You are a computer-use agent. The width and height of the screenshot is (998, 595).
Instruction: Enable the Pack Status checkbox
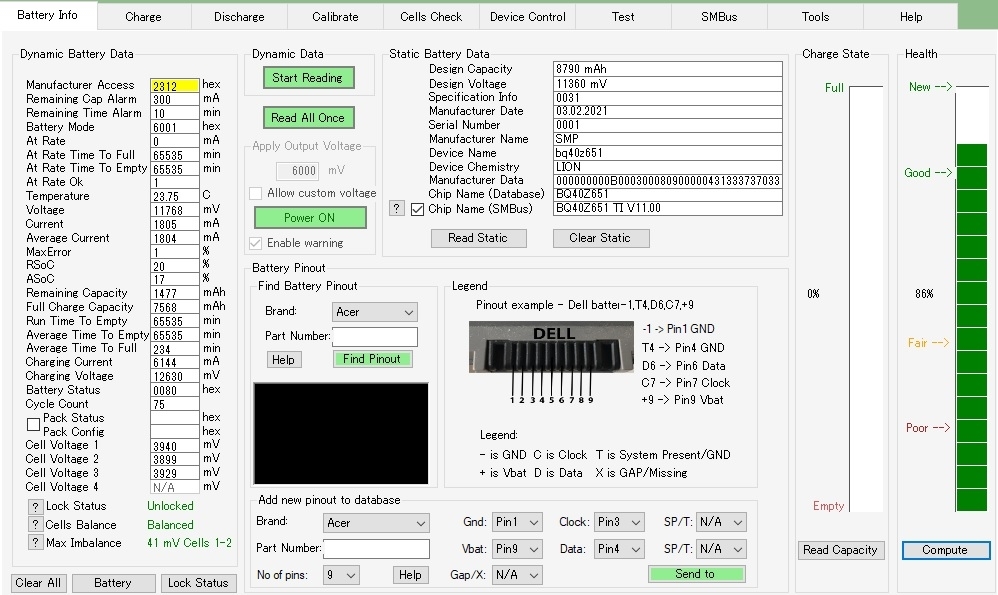[x=33, y=424]
